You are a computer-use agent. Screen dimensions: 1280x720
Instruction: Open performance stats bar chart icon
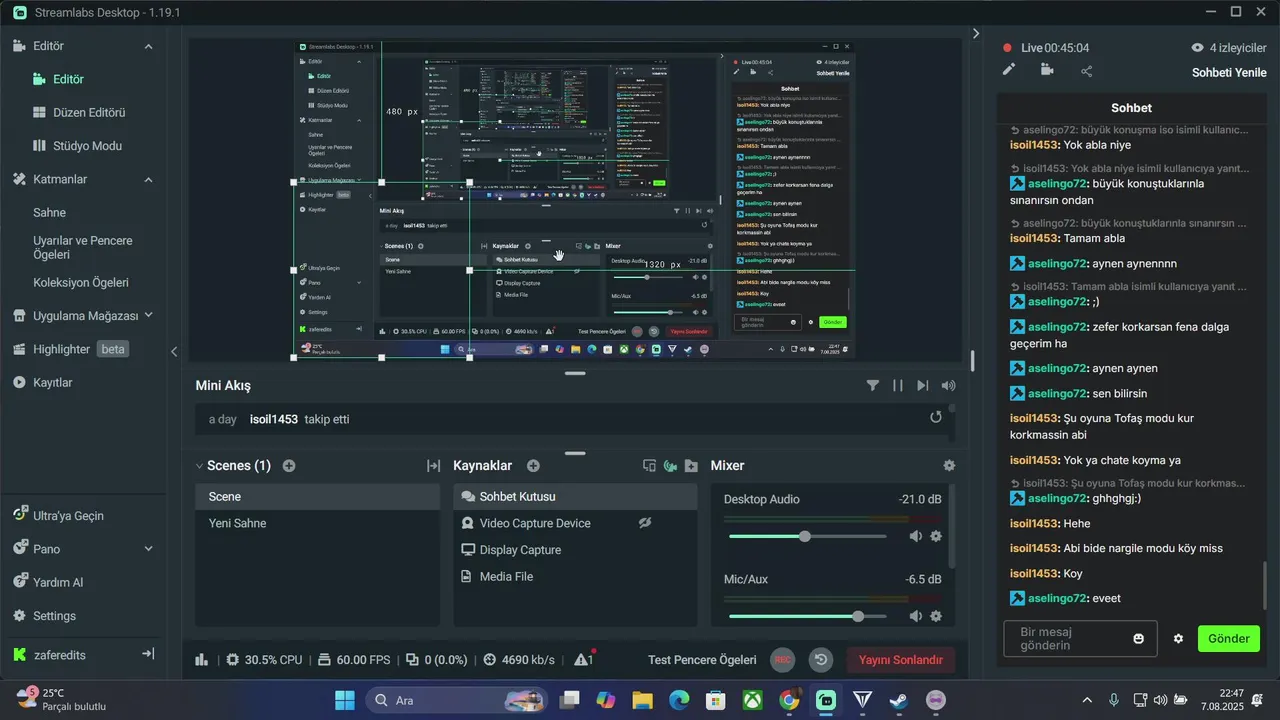202,660
